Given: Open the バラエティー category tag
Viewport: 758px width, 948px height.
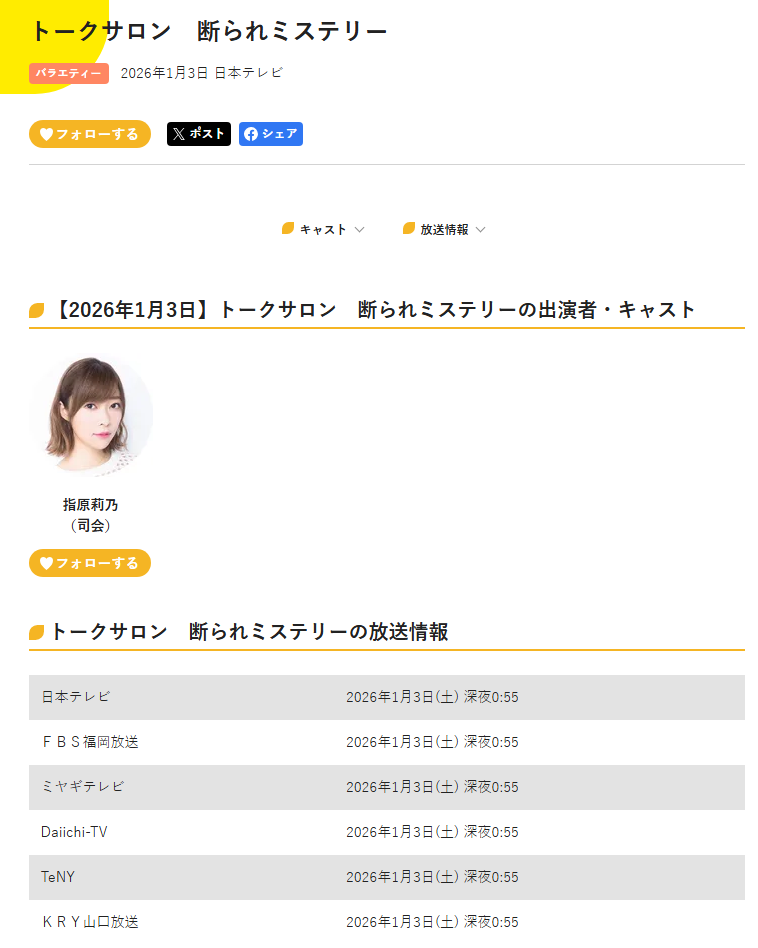Looking at the screenshot, I should click(x=69, y=73).
